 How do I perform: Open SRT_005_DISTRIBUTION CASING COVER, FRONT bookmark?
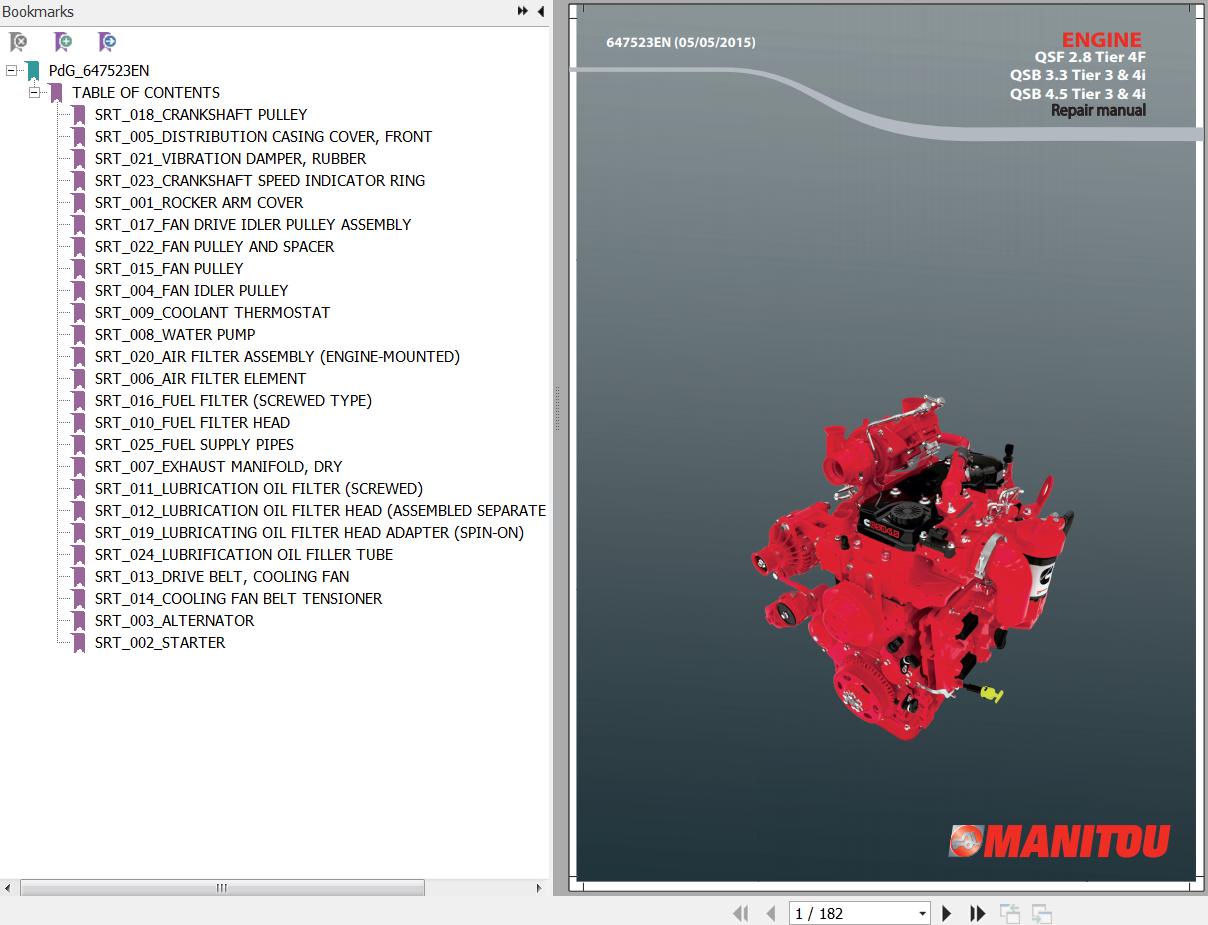pos(264,137)
